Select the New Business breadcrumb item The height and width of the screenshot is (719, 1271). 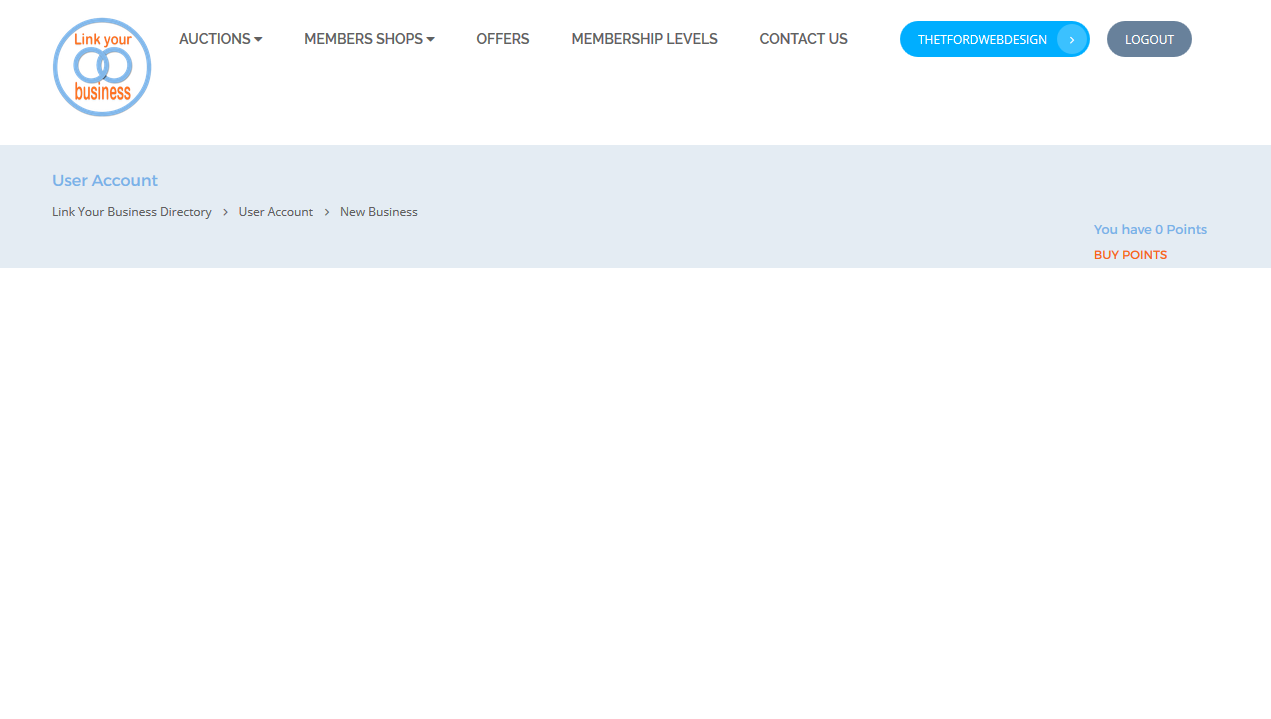378,211
